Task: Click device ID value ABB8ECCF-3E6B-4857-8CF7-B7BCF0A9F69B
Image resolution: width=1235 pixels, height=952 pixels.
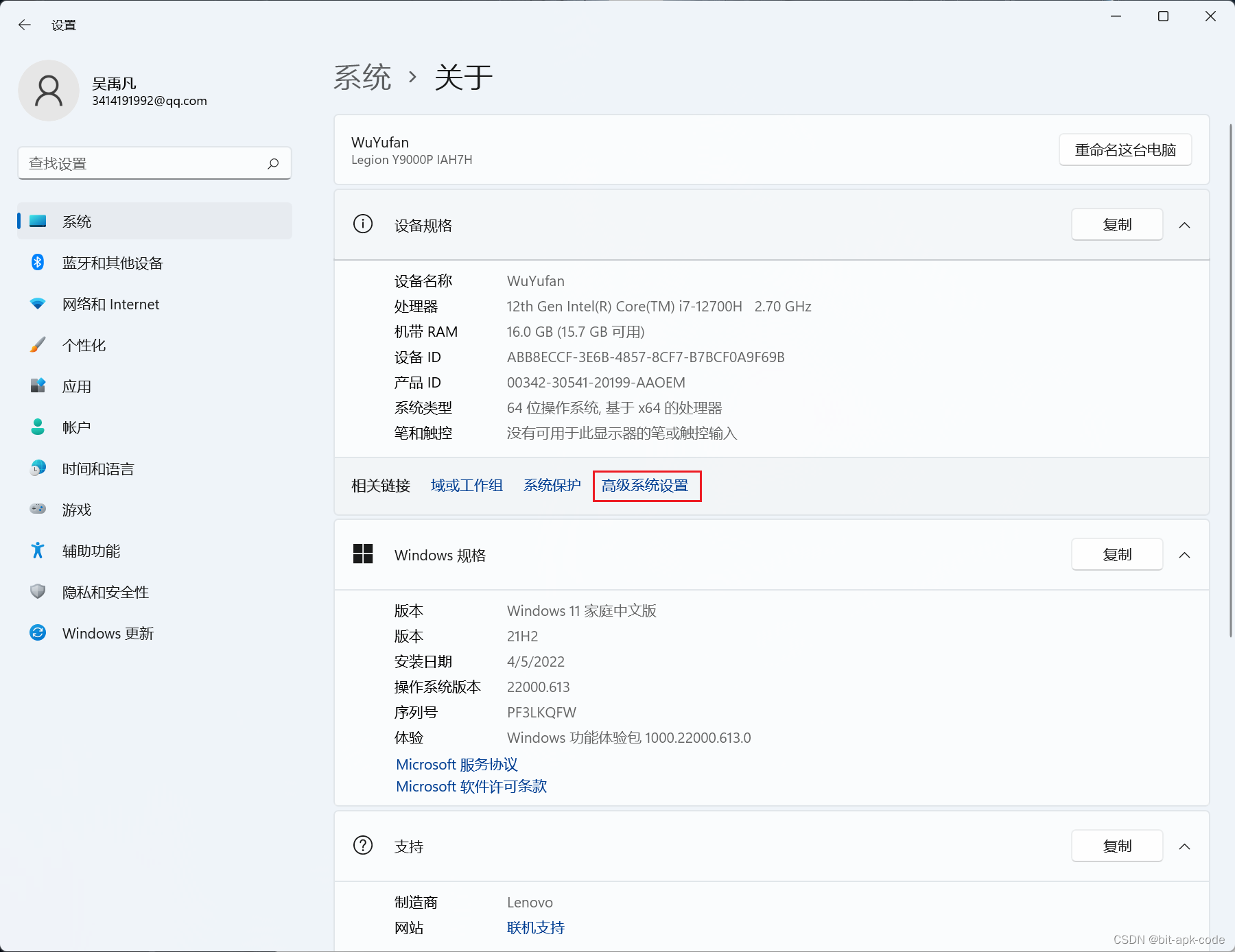Action: (x=646, y=357)
